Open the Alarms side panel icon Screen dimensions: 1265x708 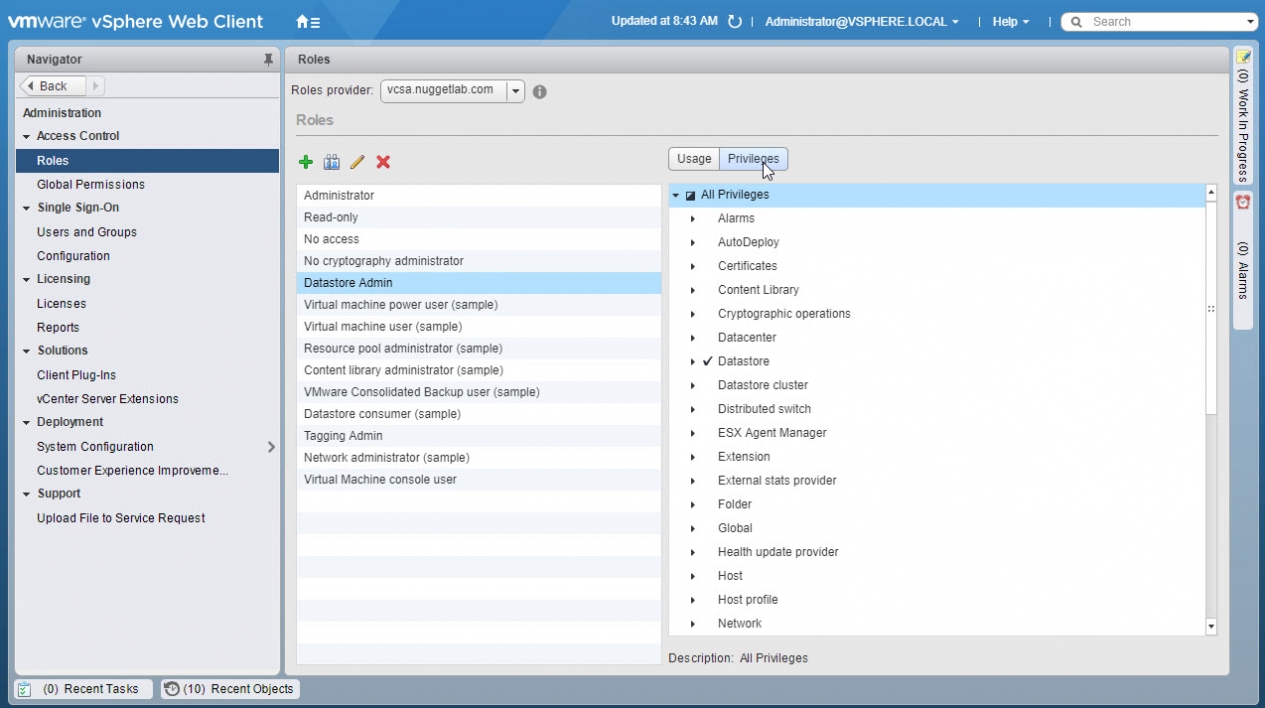click(1243, 202)
